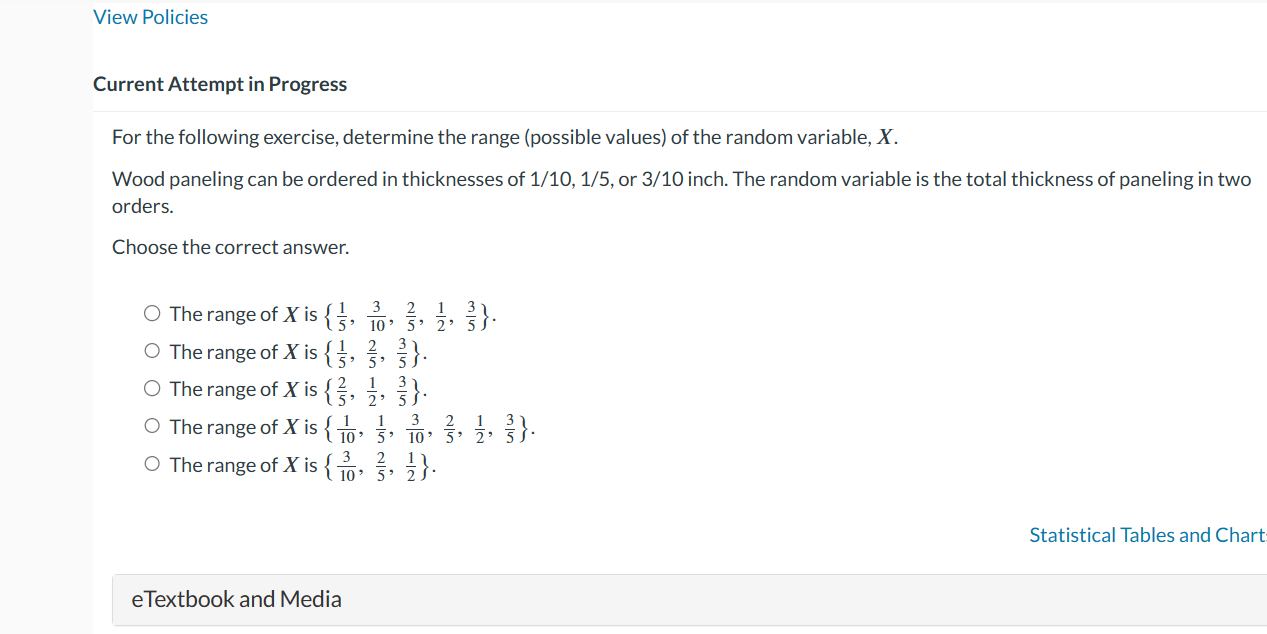
Task: Open the View Policies link
Action: coord(150,17)
